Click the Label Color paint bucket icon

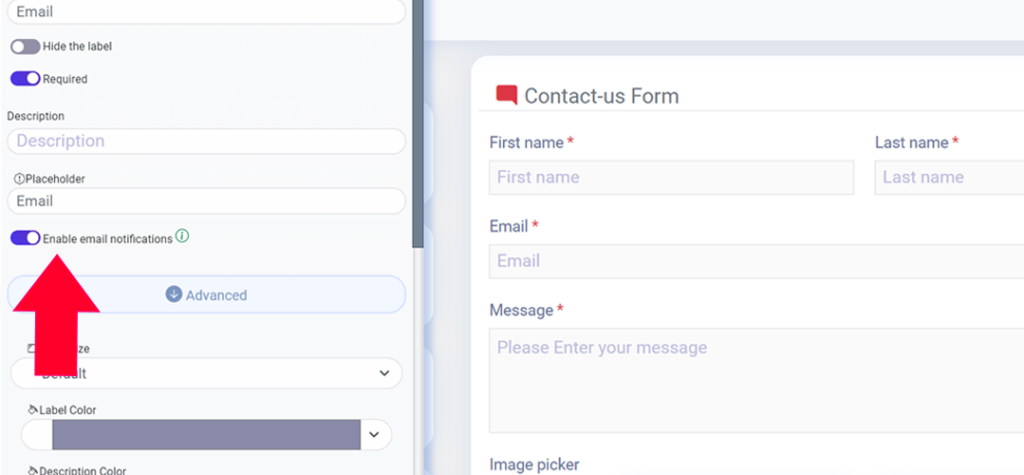coord(33,410)
